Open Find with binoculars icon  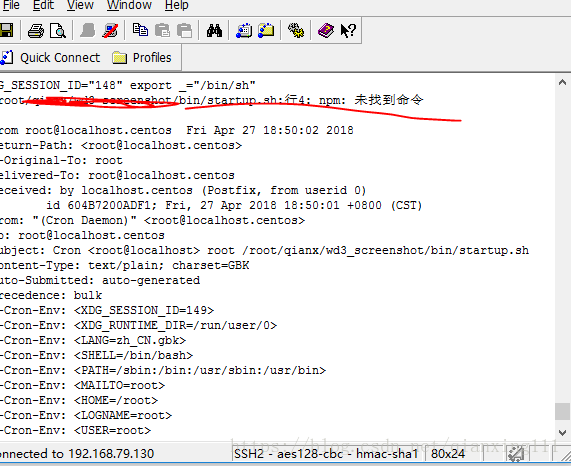214,31
